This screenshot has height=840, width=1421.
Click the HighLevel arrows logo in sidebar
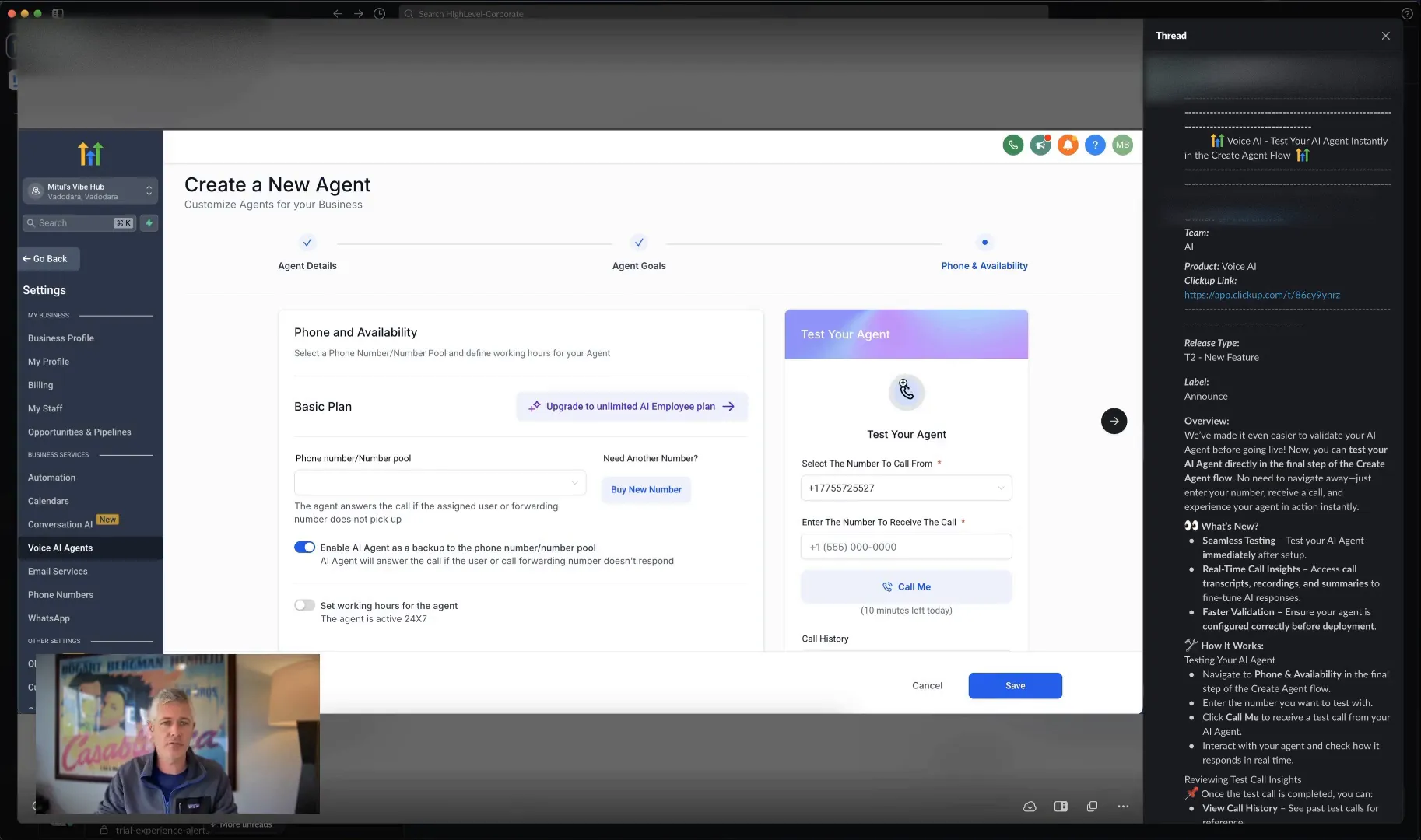click(x=90, y=153)
